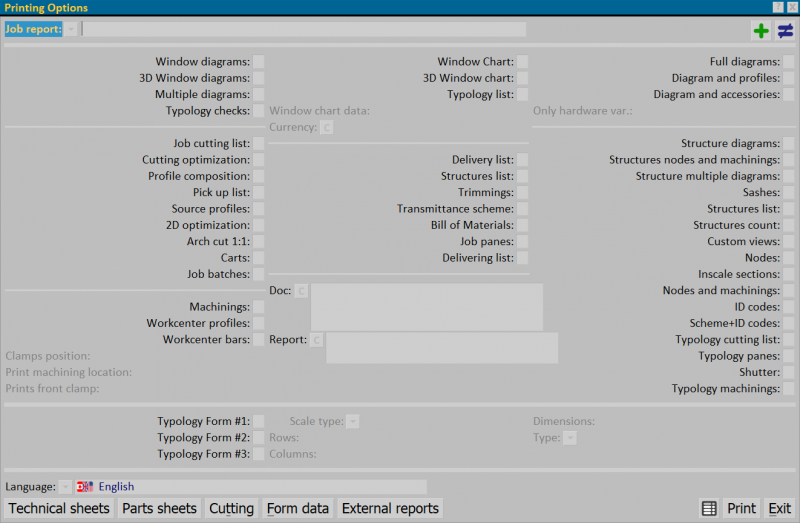Open the Form data tab
Screen dimensions: 800x523
tap(298, 508)
